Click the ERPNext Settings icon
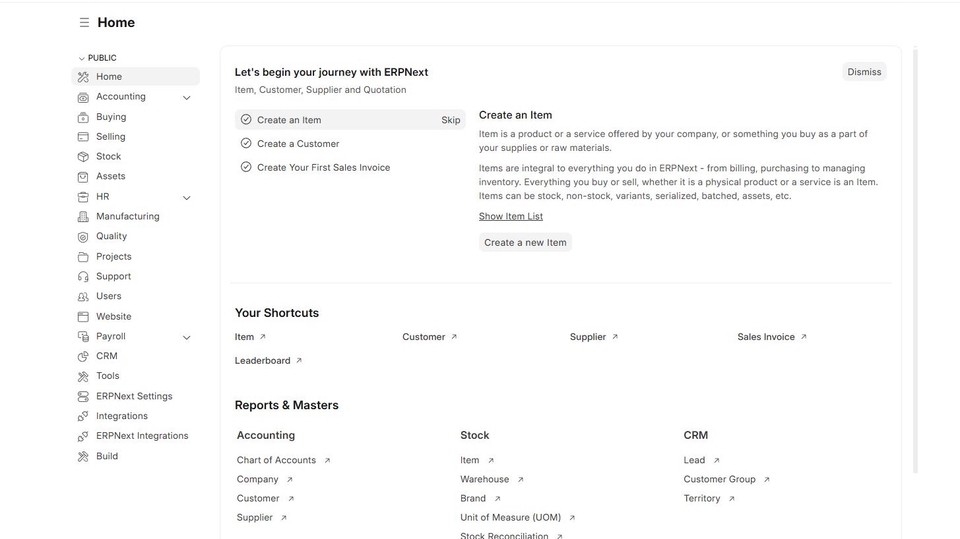Screen dimensions: 960x539 (x=83, y=396)
